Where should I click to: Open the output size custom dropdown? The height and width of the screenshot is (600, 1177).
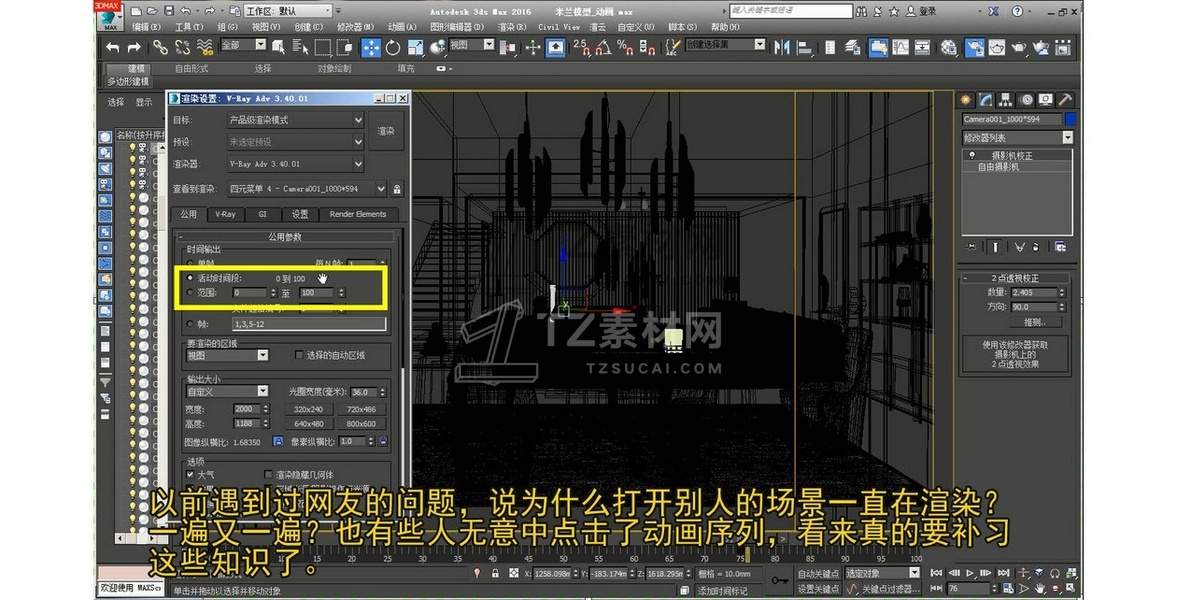click(x=227, y=391)
